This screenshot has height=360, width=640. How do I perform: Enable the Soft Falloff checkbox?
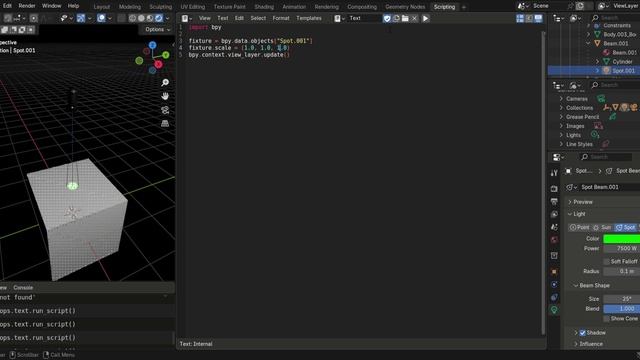tap(607, 262)
